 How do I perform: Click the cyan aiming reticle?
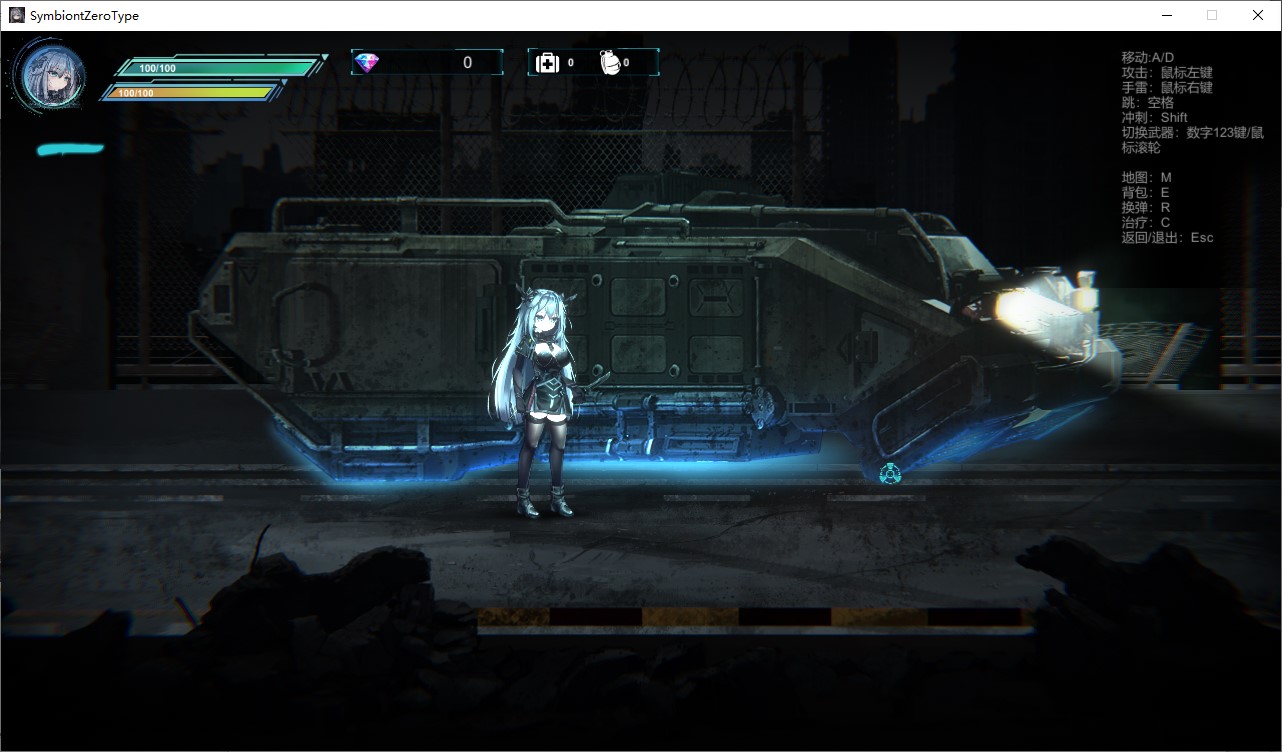pos(889,474)
